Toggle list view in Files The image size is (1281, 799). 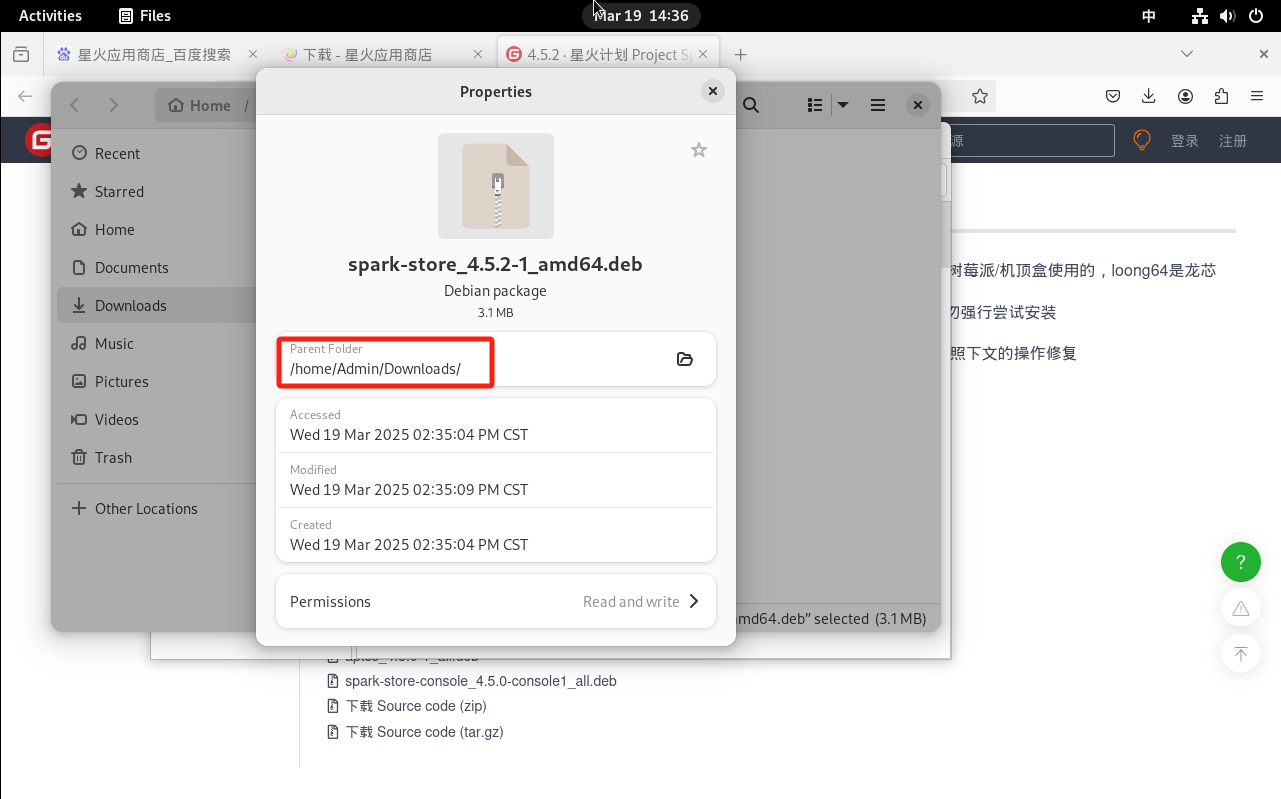(815, 105)
